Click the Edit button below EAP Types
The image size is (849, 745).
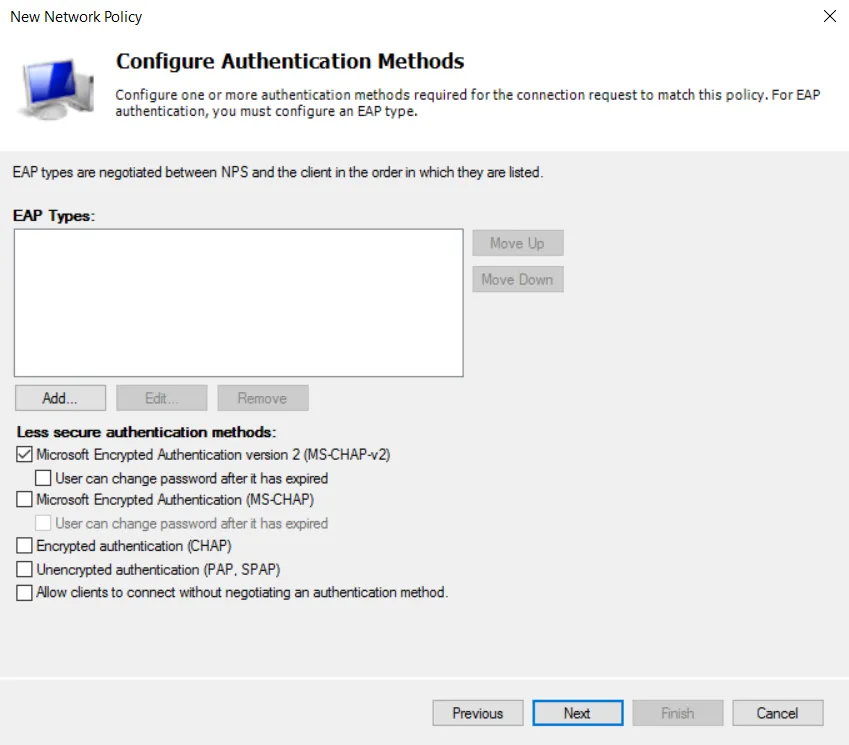[x=161, y=397]
